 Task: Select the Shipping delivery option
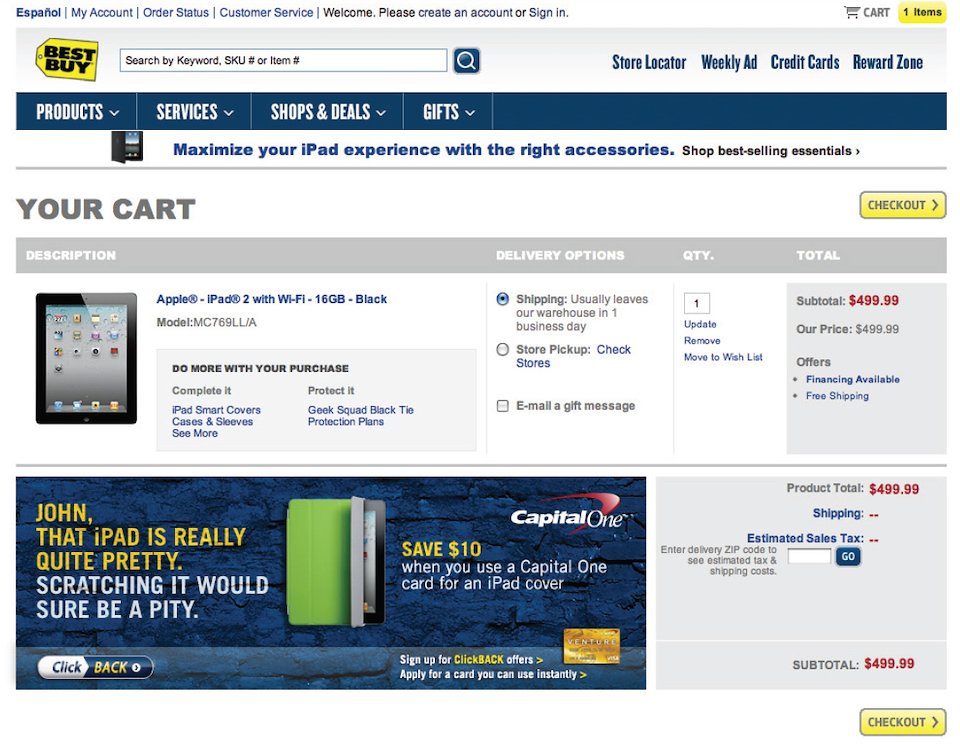503,299
